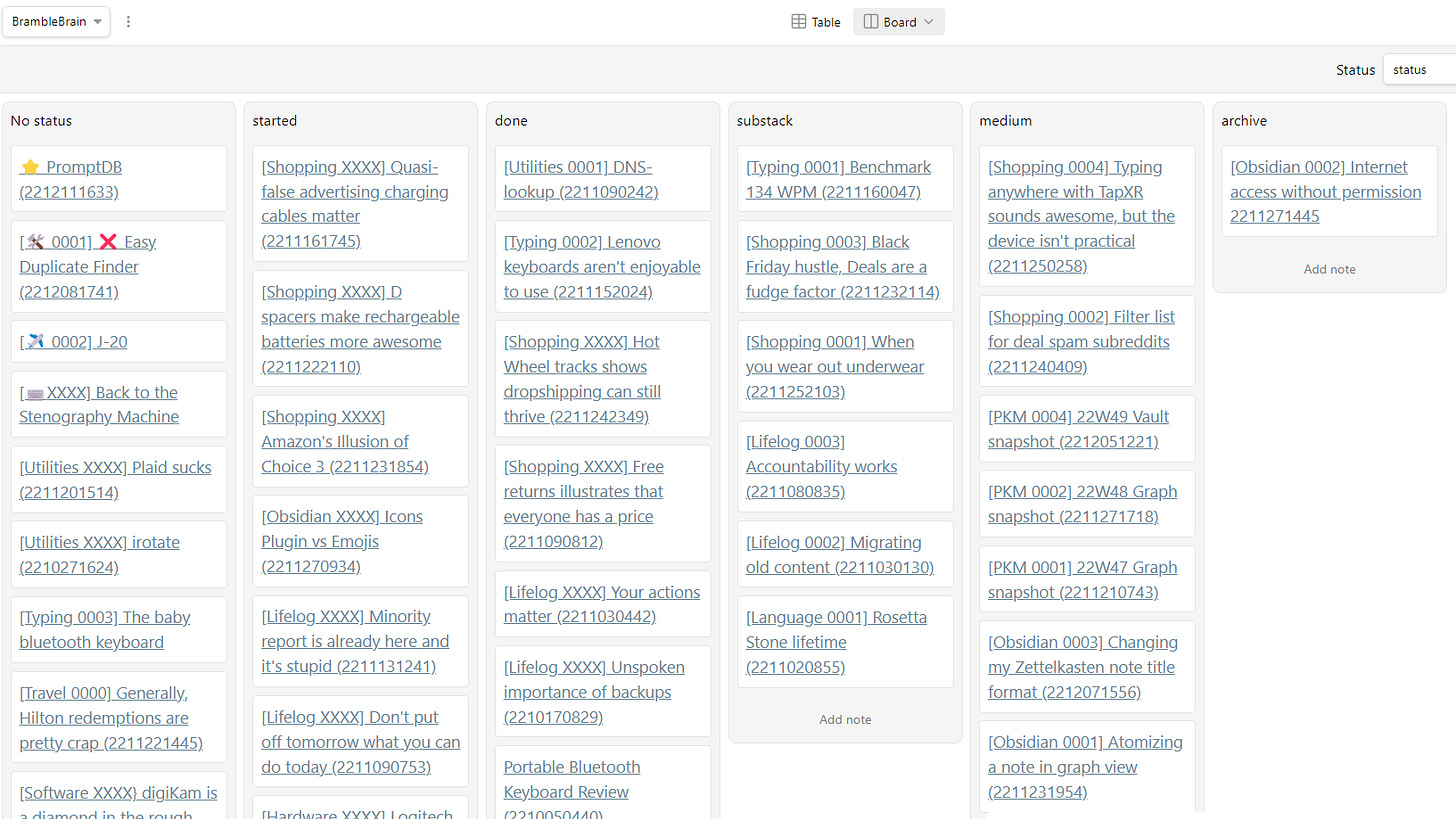This screenshot has height=819, width=1456.
Task: Open the PromptDB (2212111633) note
Action: (x=119, y=179)
